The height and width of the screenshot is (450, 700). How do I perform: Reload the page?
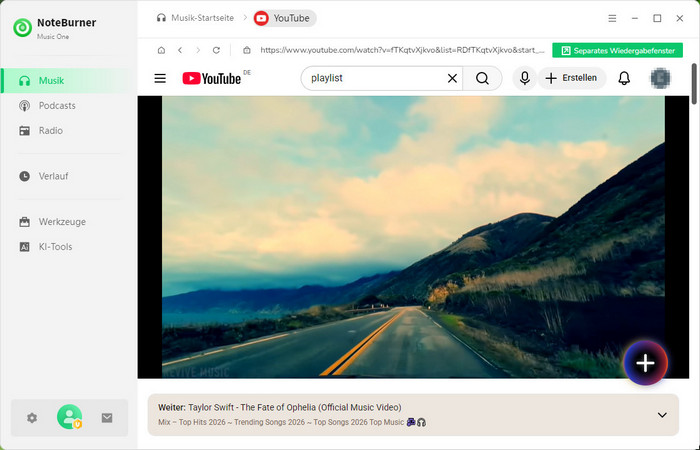tap(217, 50)
